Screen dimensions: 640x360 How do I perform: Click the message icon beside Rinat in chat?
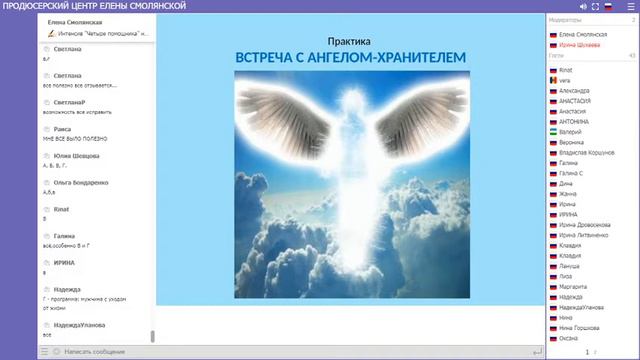47,209
